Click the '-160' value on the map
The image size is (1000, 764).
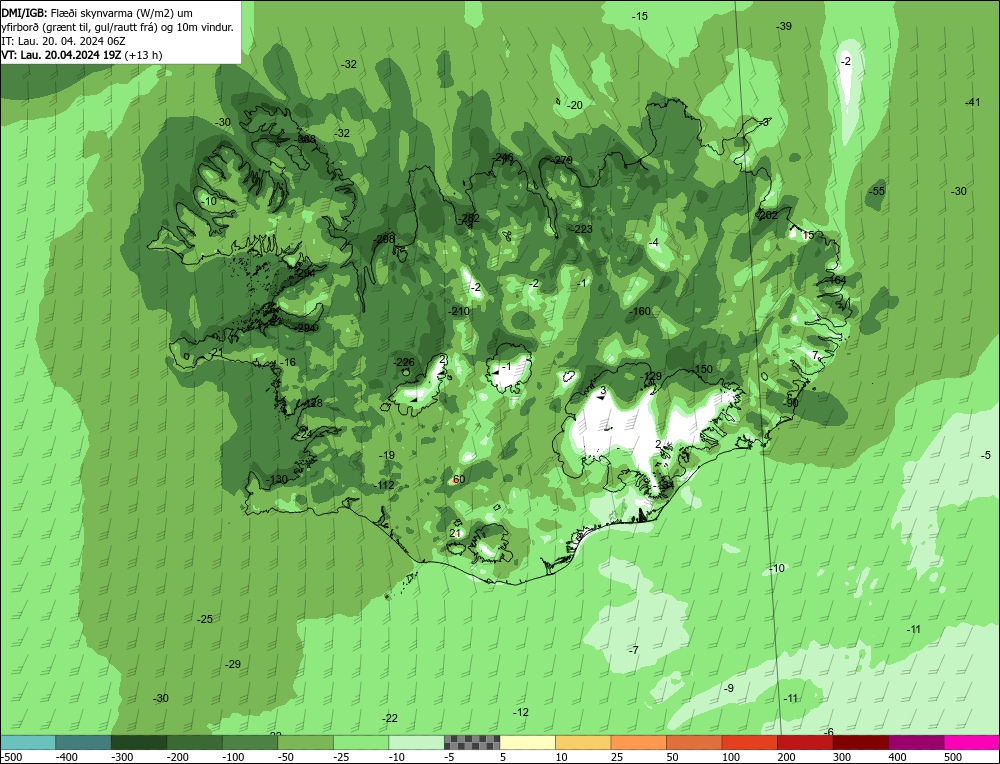point(640,311)
